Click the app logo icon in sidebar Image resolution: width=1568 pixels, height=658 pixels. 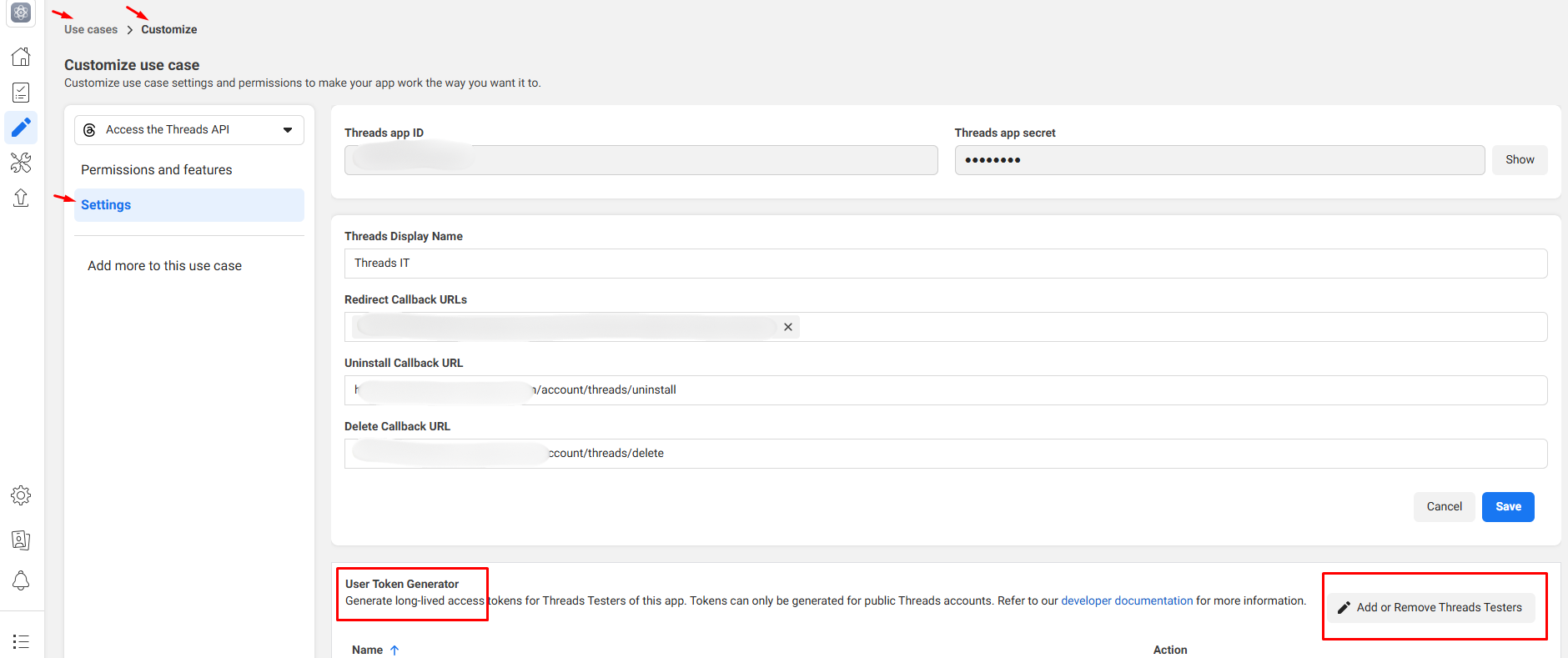pos(21,13)
